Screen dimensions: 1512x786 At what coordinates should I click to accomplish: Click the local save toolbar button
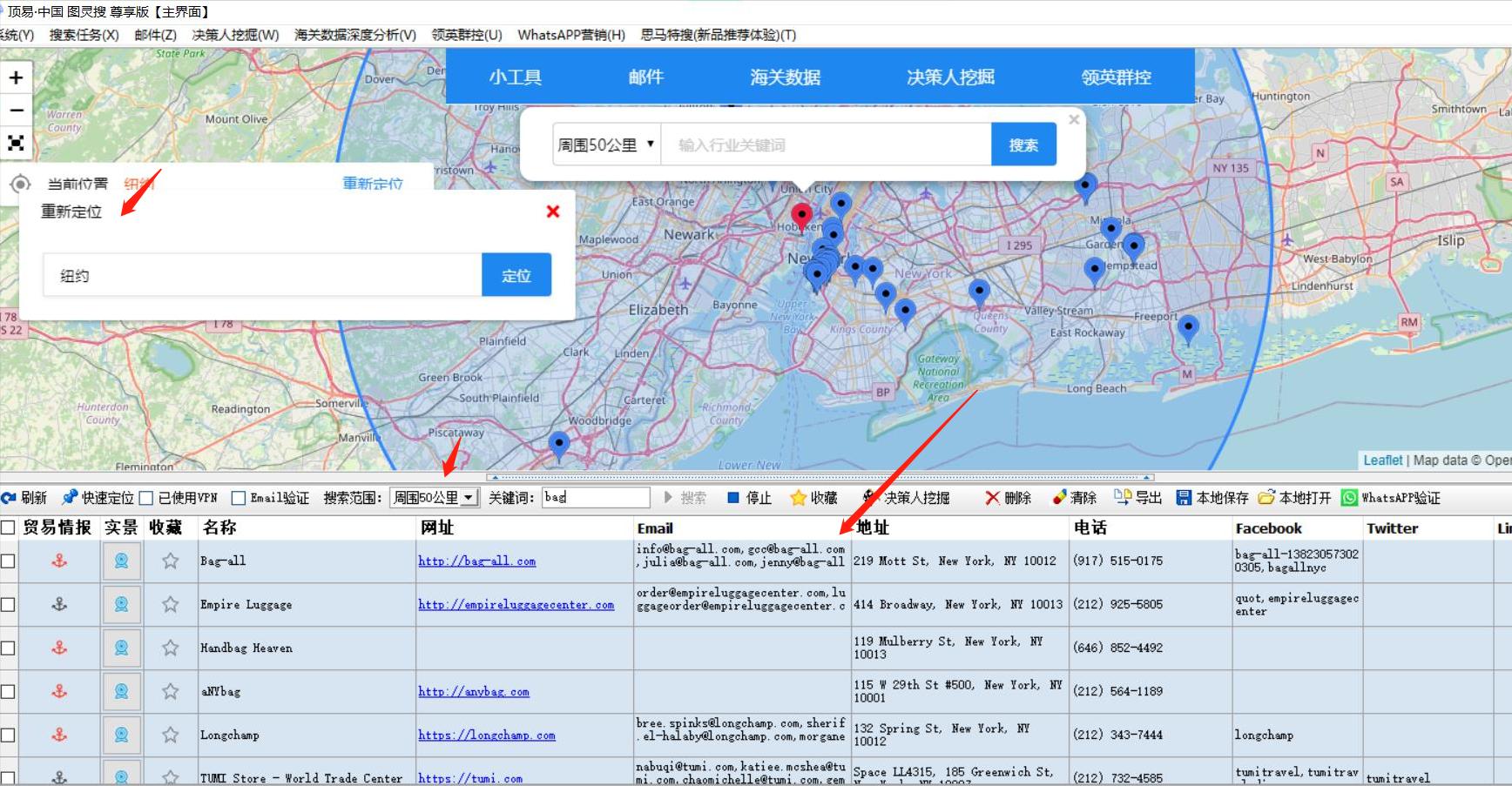pos(1212,498)
